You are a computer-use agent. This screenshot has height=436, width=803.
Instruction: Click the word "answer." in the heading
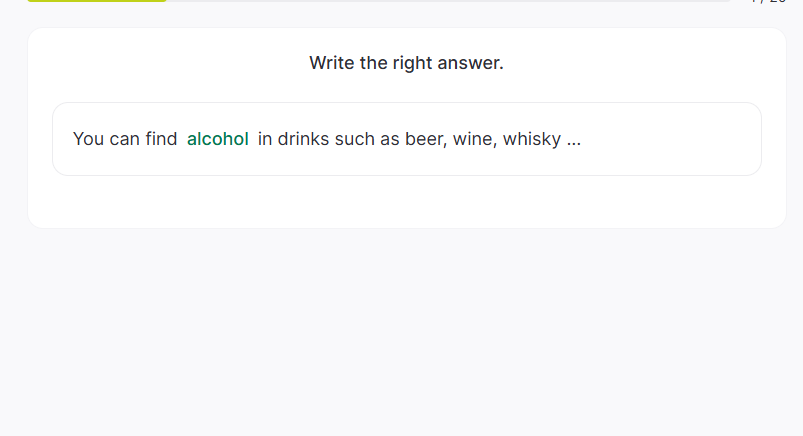point(473,63)
